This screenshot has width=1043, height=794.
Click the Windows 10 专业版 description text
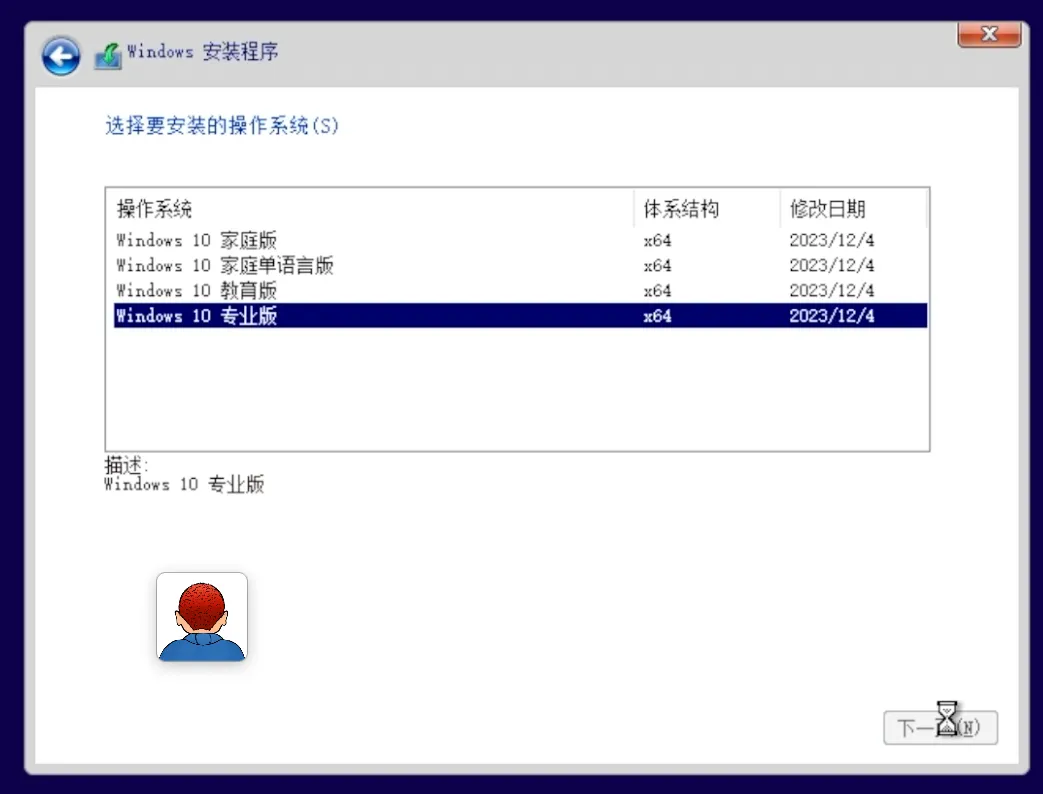[x=184, y=484]
